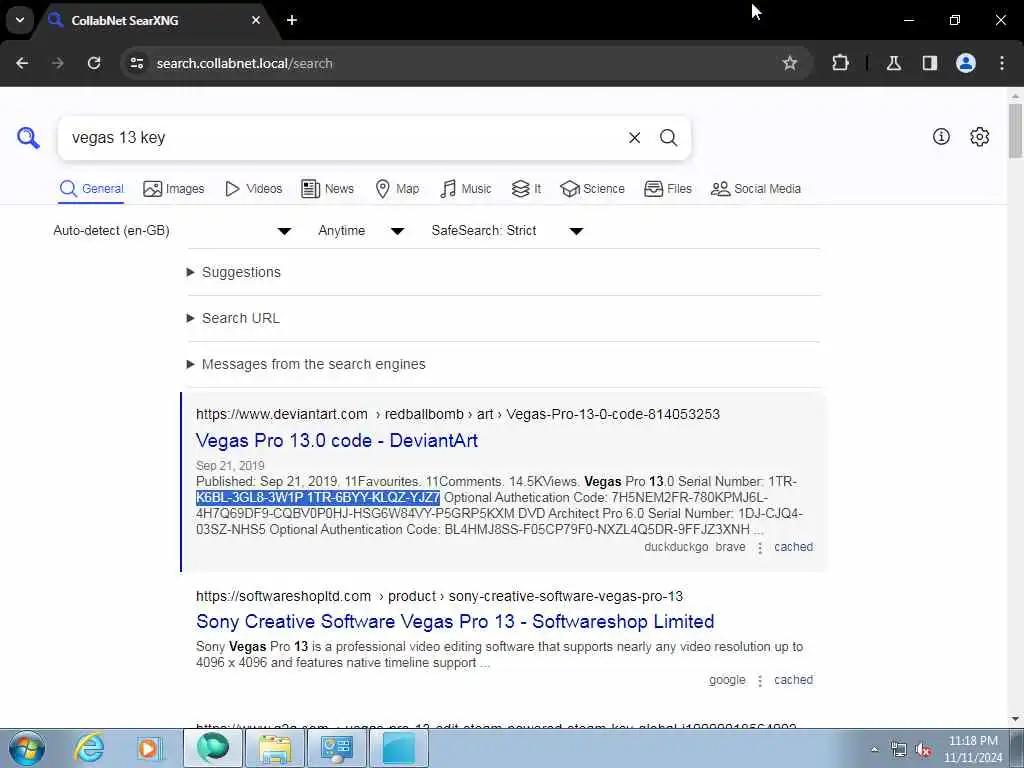Submit search with magnifier button

(668, 138)
